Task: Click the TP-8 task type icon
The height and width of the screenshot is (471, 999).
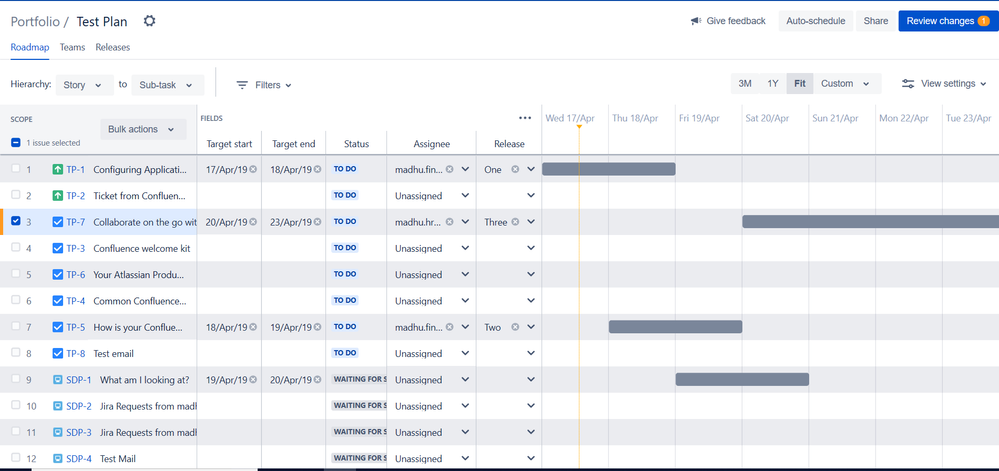Action: click(57, 353)
